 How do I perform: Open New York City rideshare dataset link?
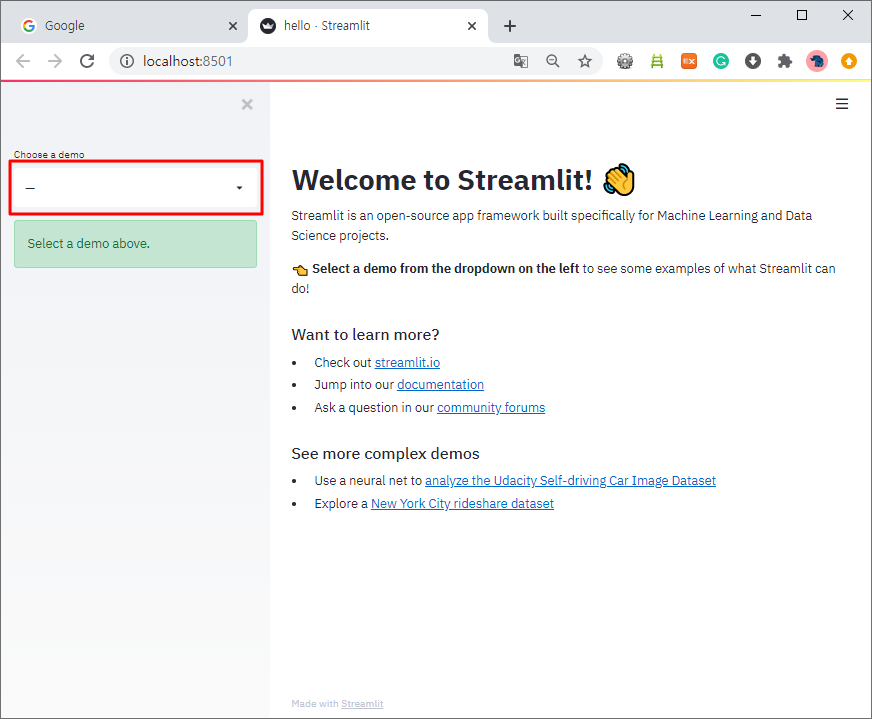(x=462, y=503)
